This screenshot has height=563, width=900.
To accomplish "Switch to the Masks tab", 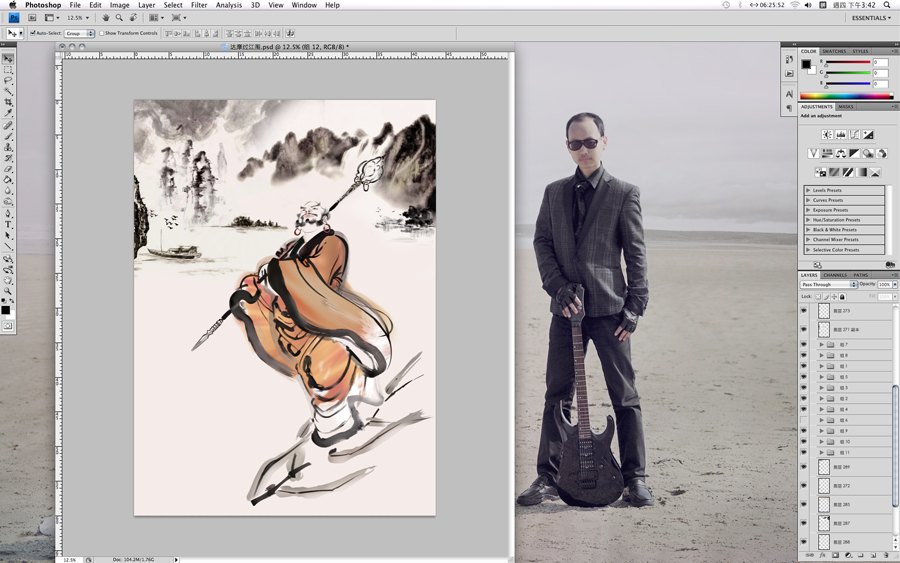I will (845, 107).
